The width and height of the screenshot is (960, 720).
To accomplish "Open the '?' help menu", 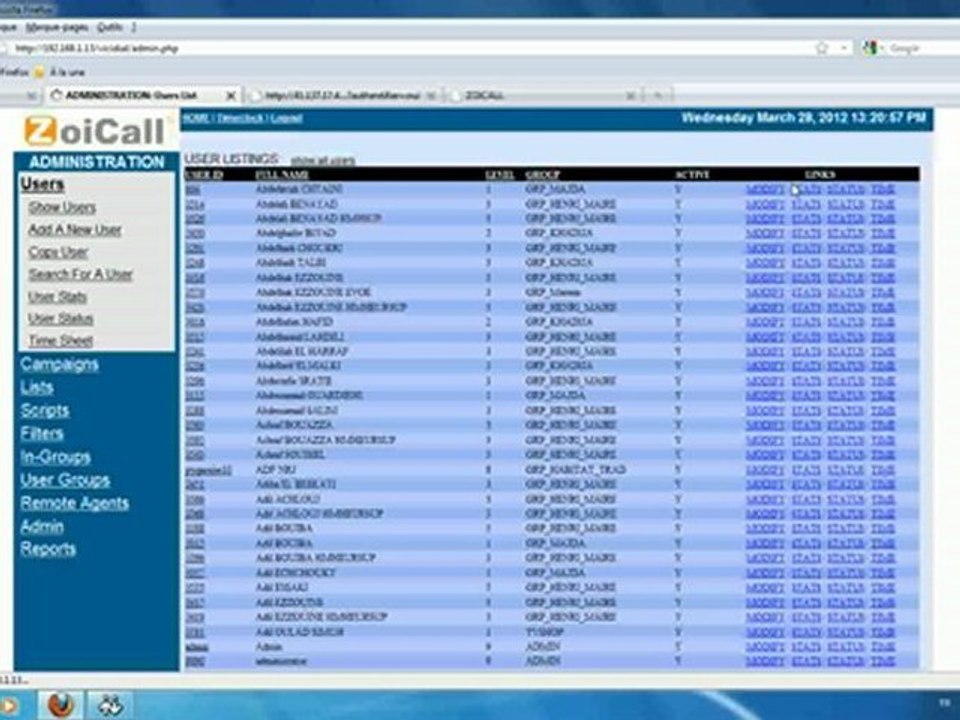I will click(x=133, y=28).
